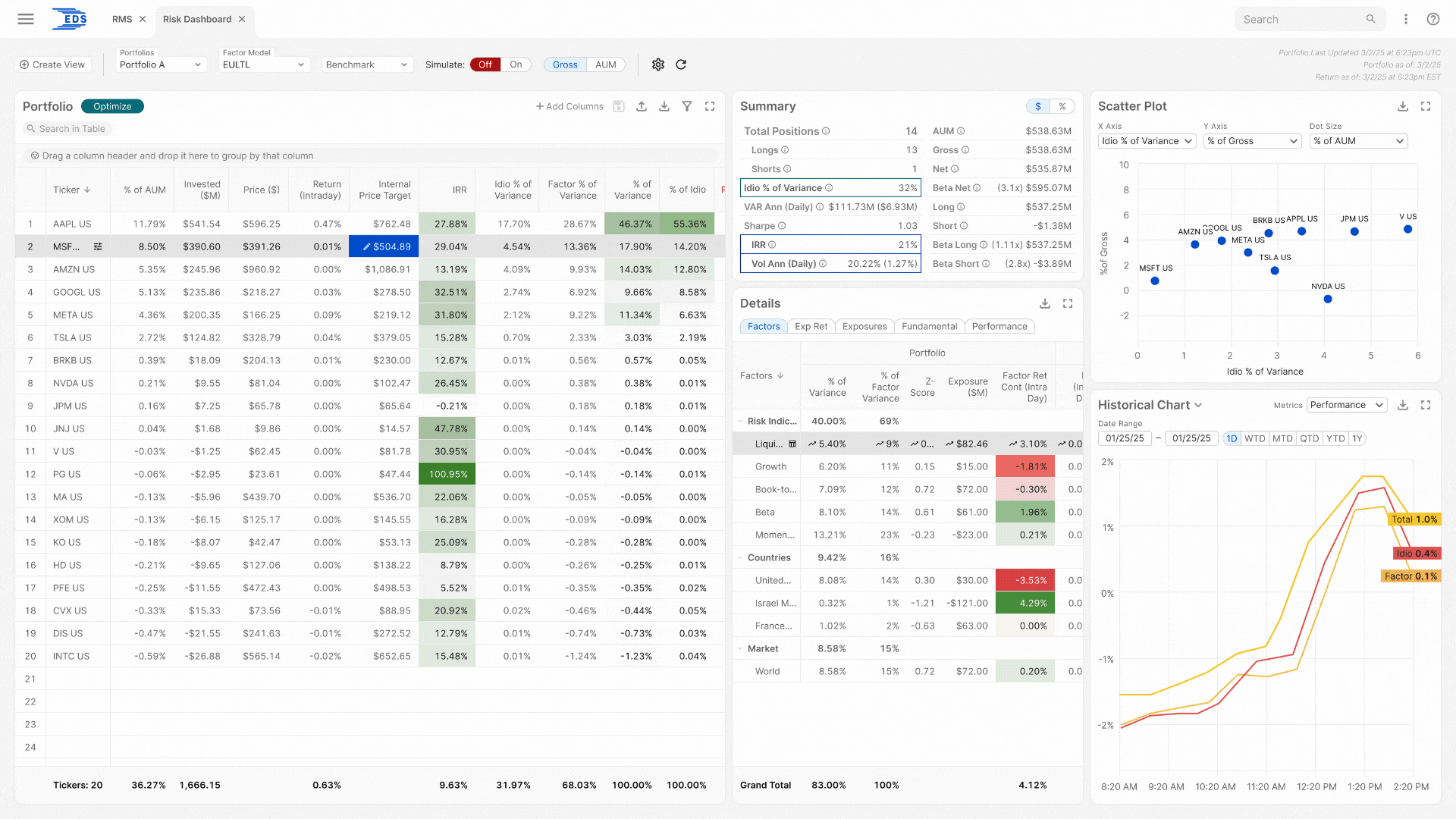Collapse the Countries factor group
Screen dimensions: 1456x819
741,557
